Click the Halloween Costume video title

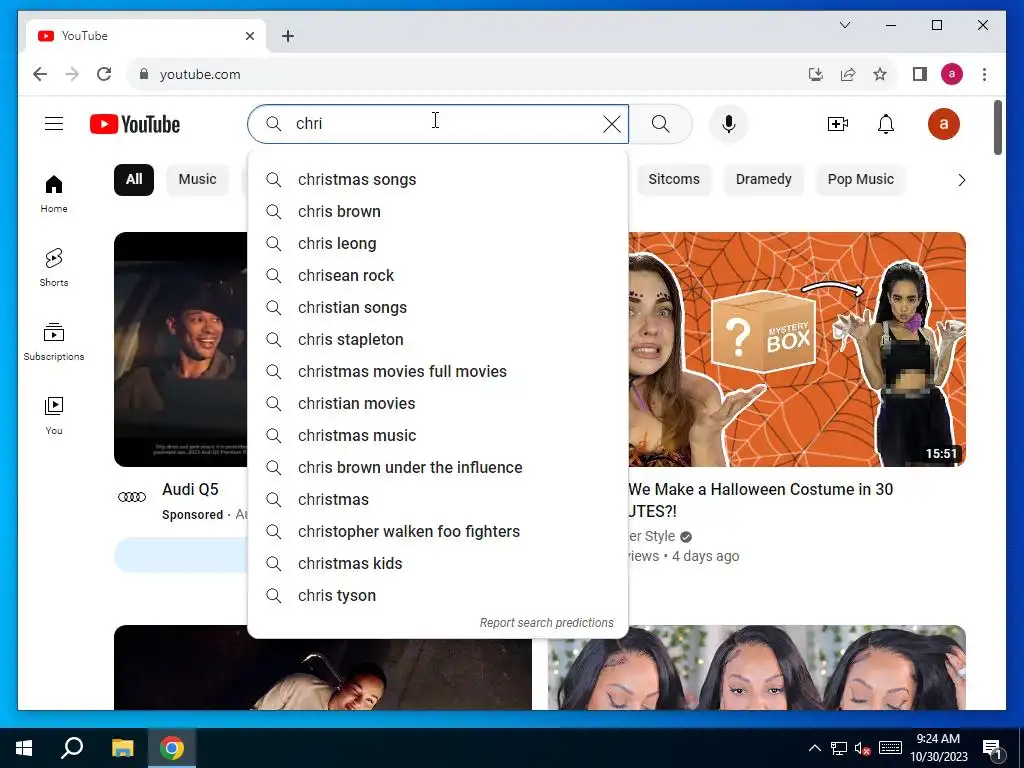[761, 500]
